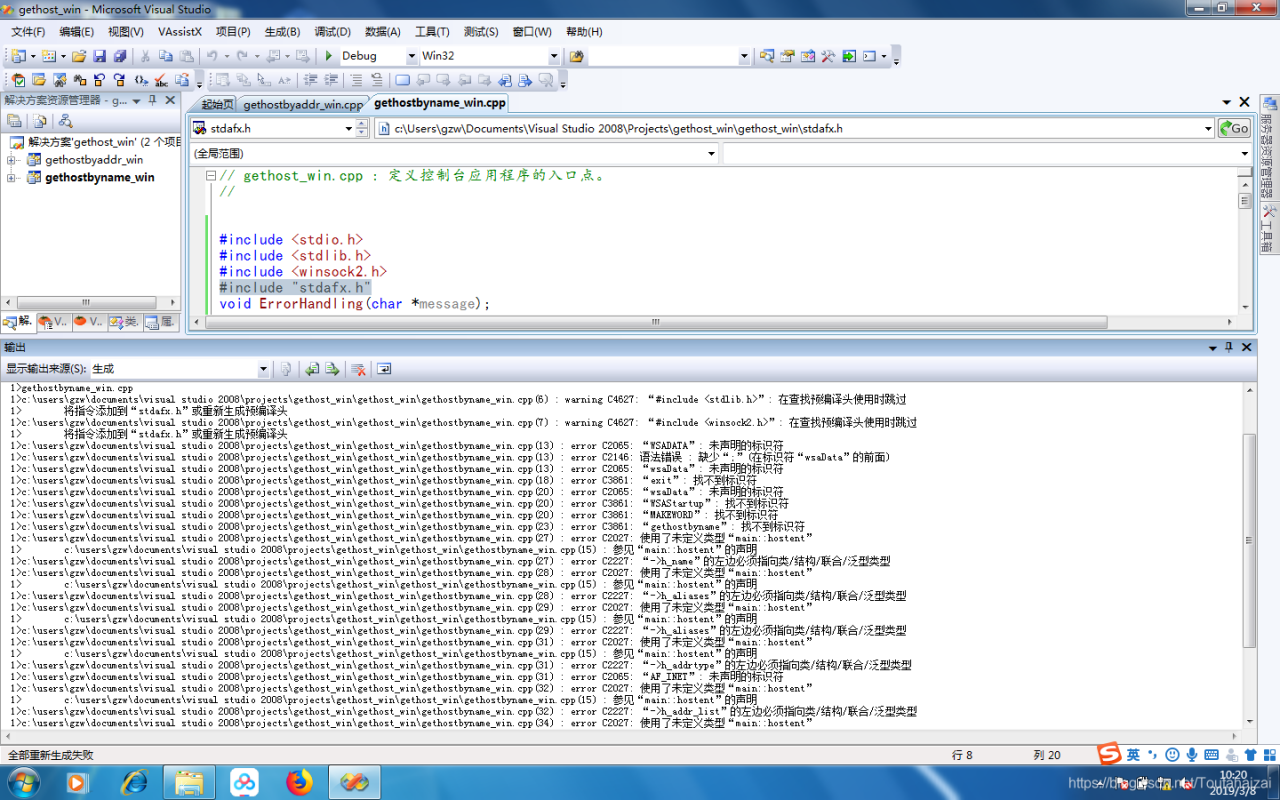
Task: Open Object Browser toolbar icon
Action: point(808,56)
